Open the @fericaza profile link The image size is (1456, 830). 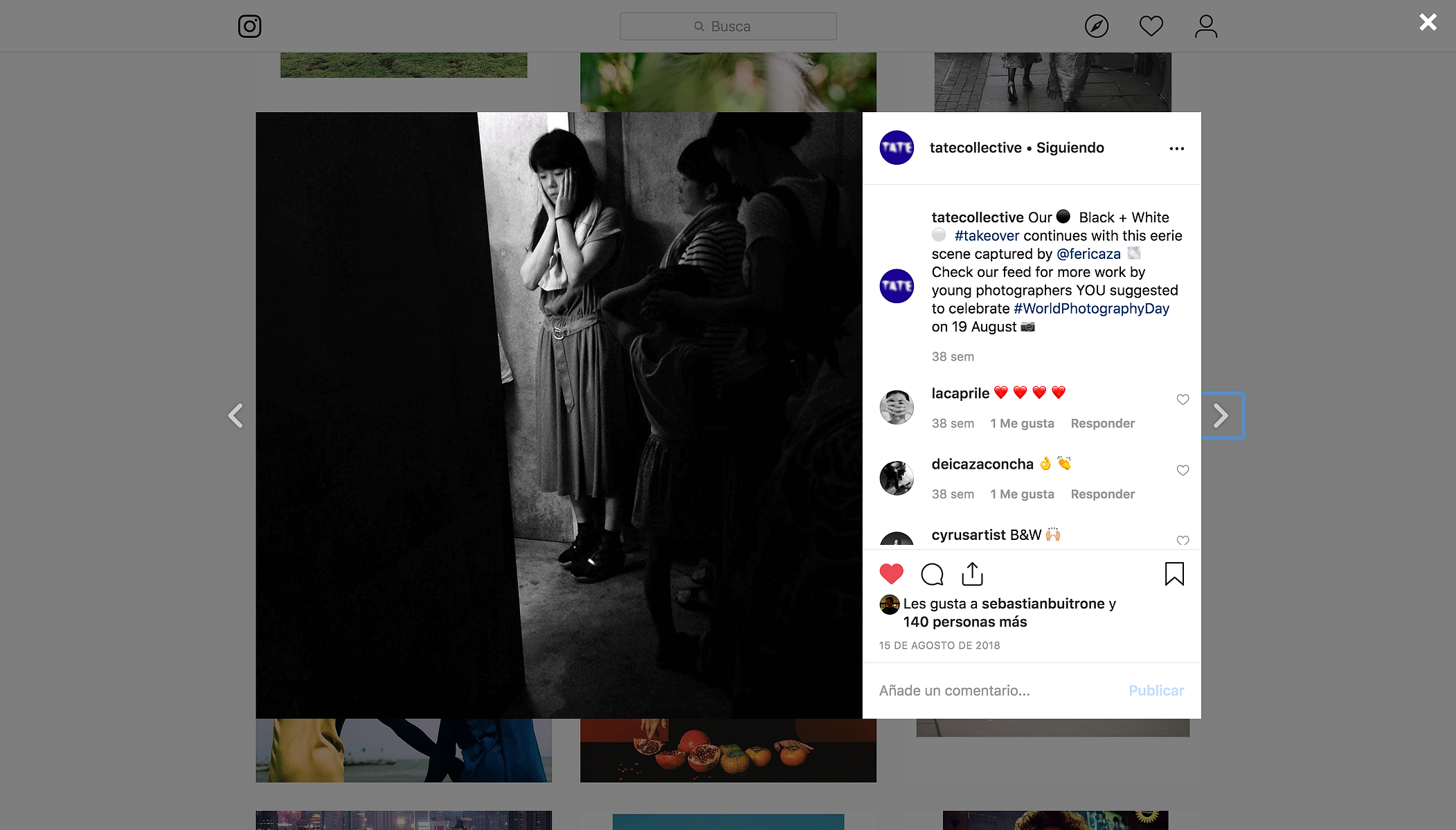tap(1088, 254)
